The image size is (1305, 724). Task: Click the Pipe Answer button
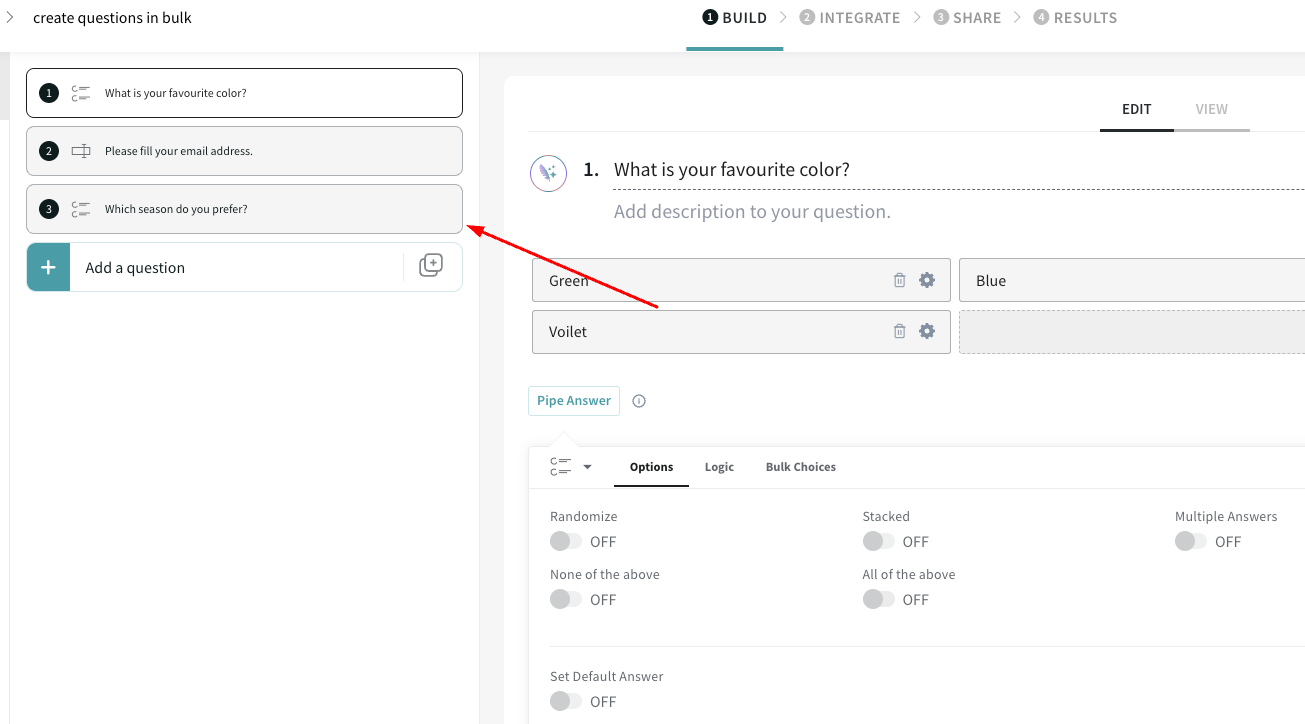pos(573,400)
